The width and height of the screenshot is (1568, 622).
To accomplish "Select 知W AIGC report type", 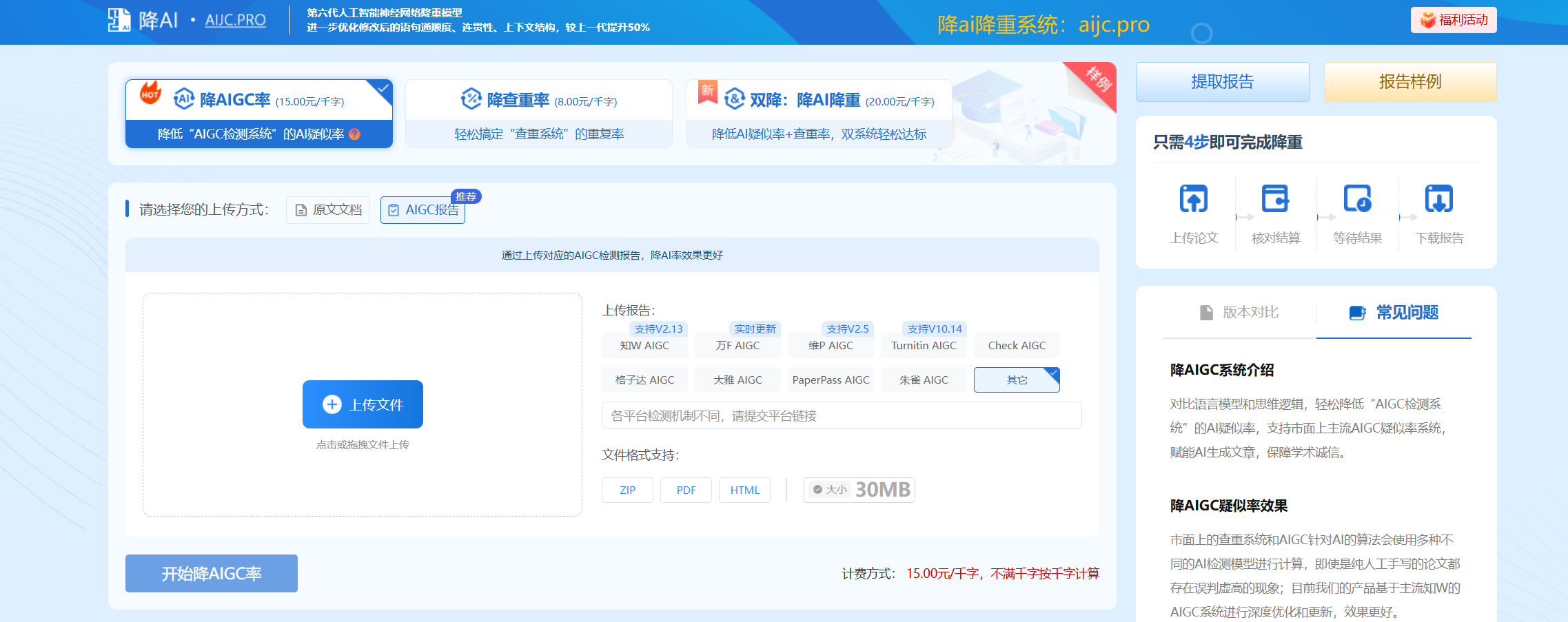I will (644, 345).
